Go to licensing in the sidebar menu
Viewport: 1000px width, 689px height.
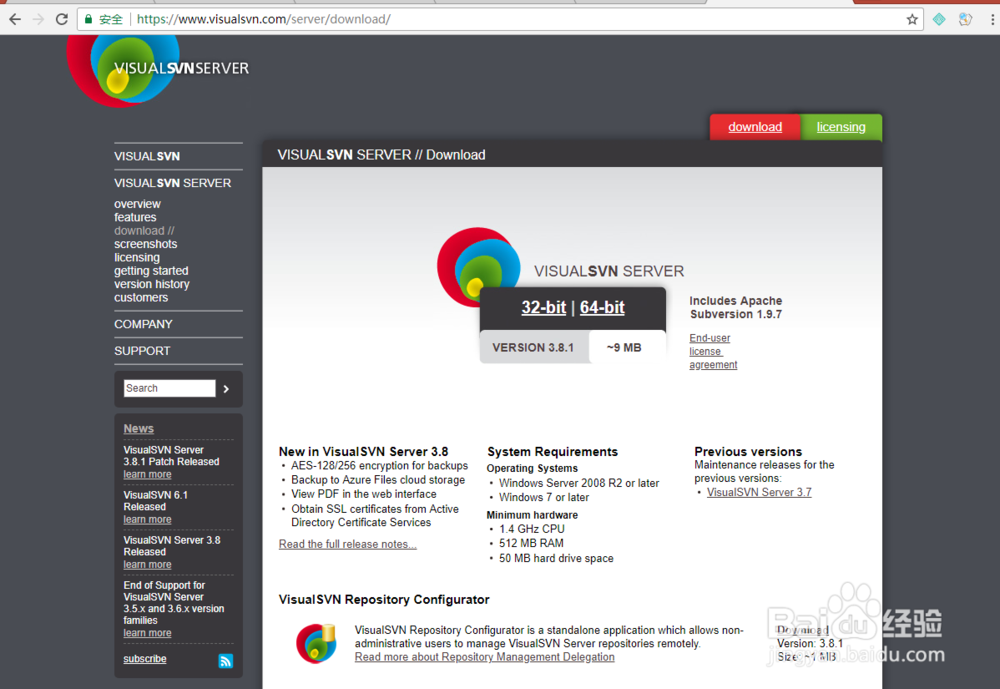137,258
